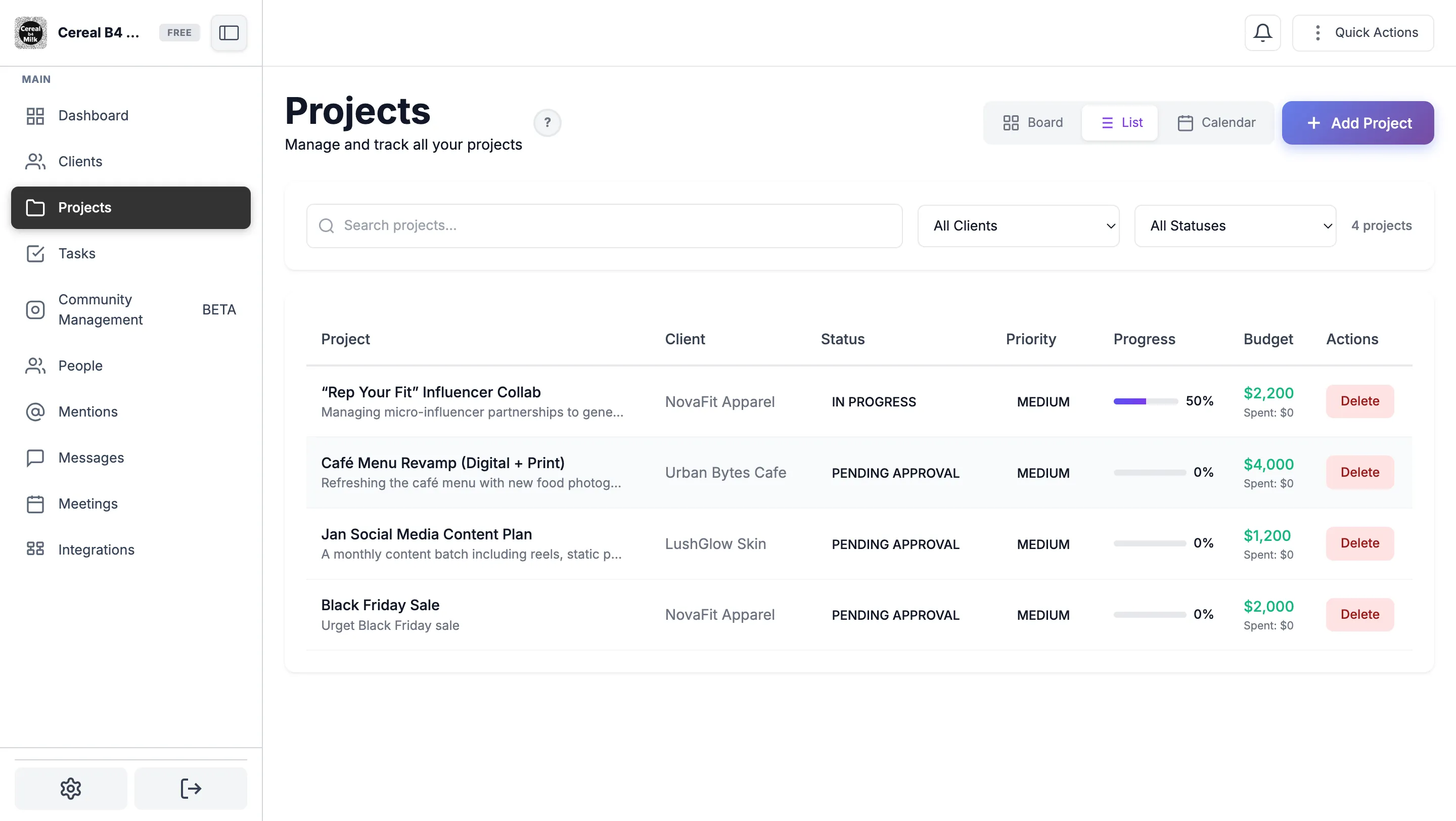Delete the Black Friday Sale project
The image size is (1456, 821).
(x=1359, y=614)
